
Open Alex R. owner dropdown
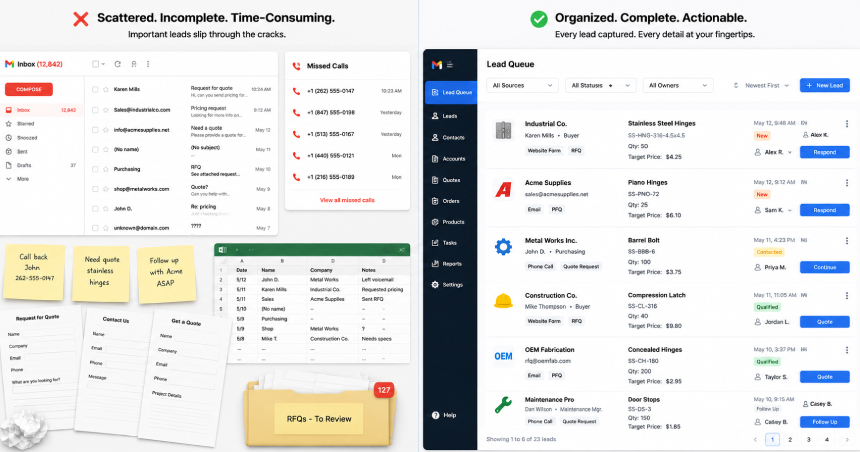773,152
